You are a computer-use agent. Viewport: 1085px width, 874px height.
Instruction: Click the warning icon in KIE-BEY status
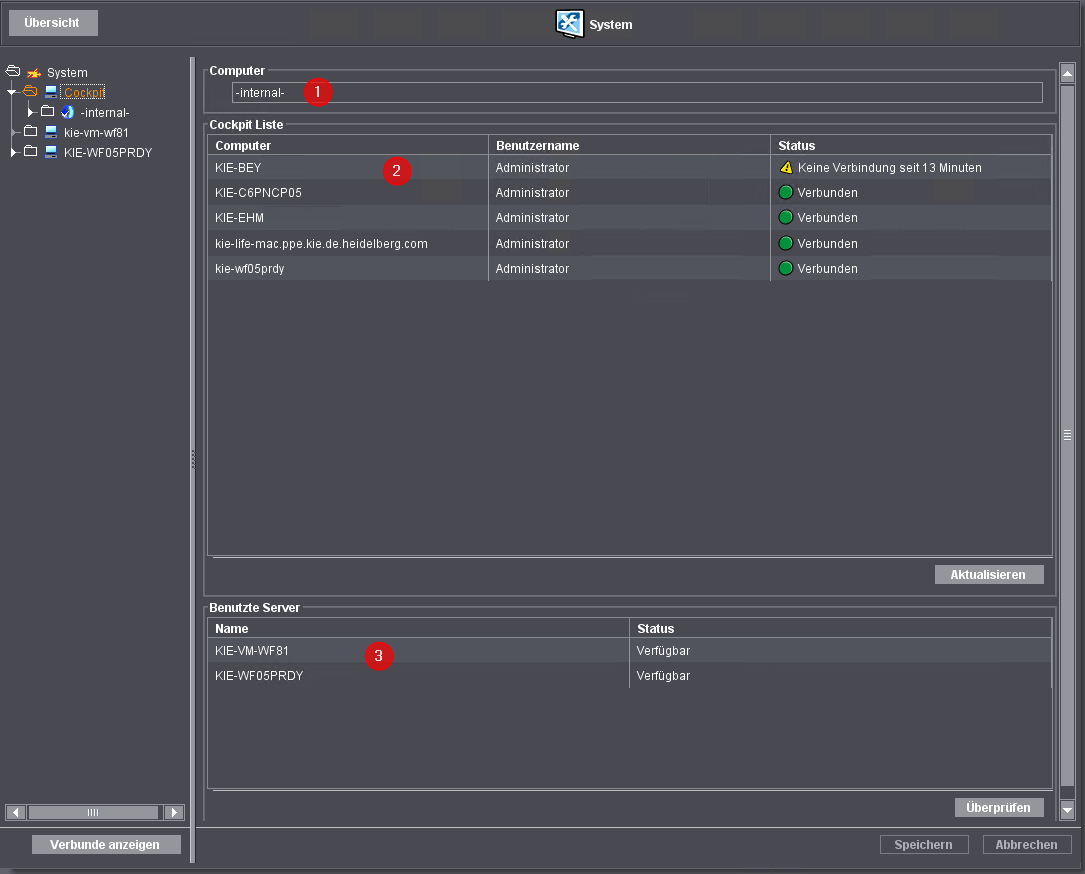[786, 167]
